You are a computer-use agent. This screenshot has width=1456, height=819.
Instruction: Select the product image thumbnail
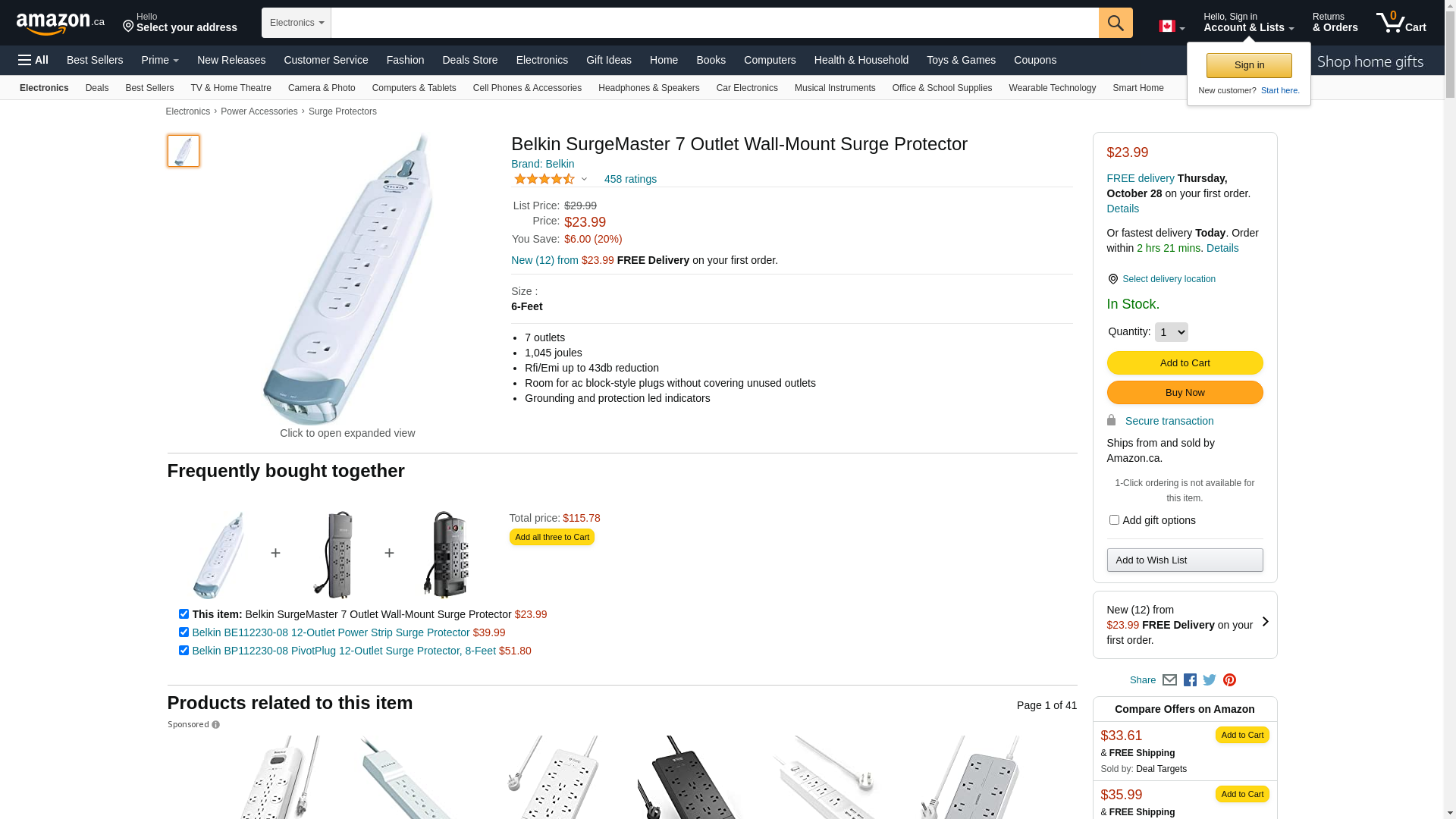pyautogui.click(x=184, y=151)
